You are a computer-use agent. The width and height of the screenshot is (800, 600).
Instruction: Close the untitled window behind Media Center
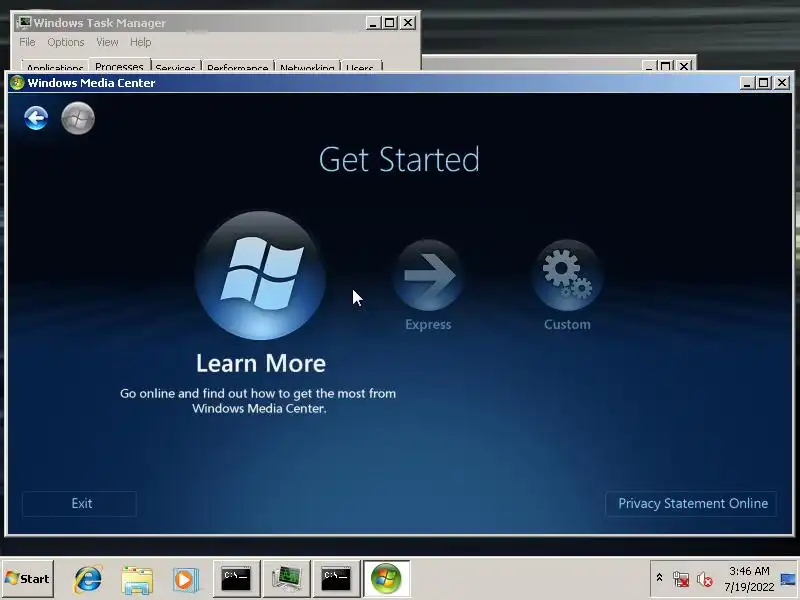point(684,66)
